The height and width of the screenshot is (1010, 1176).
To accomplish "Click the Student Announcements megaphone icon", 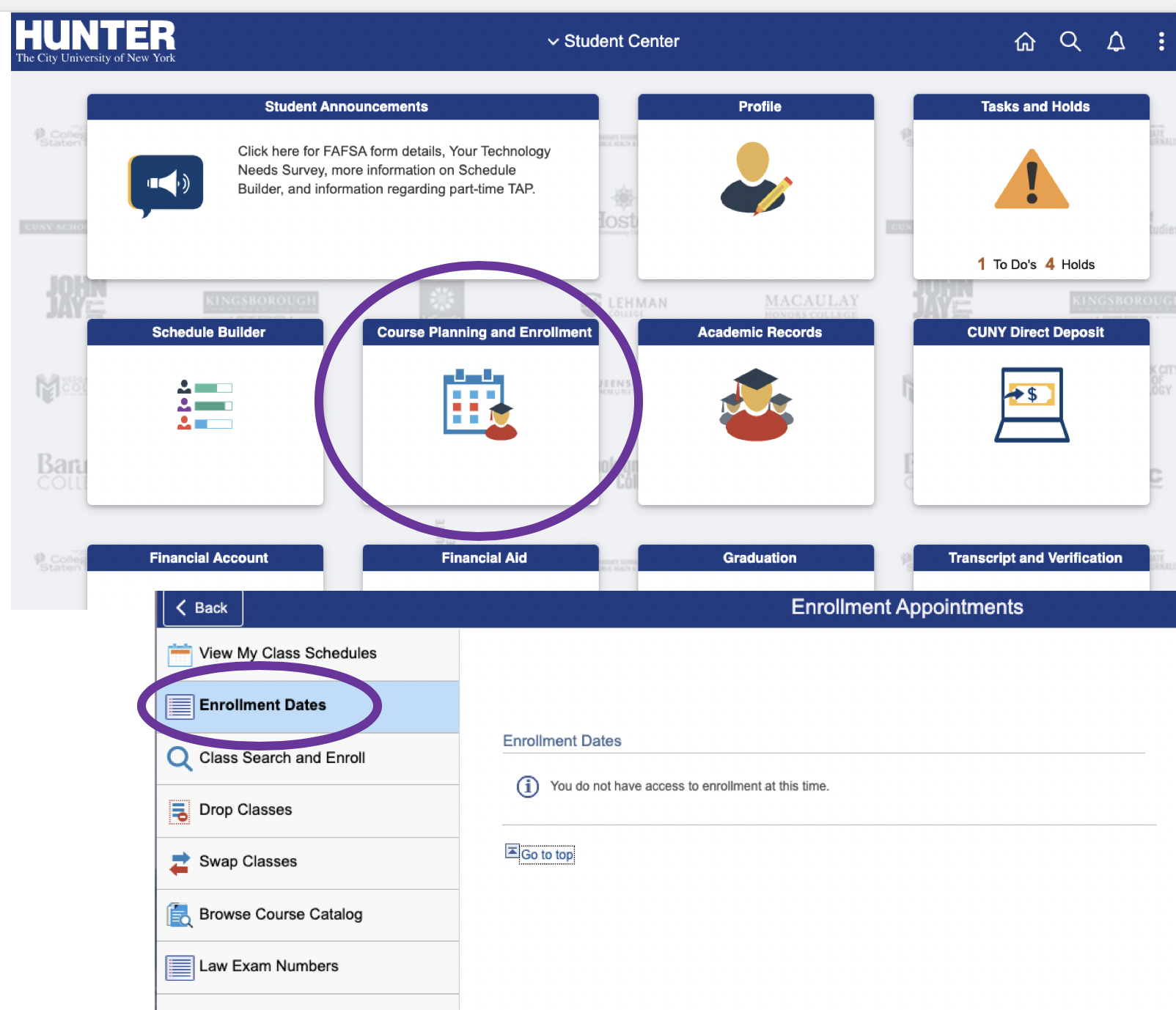I will pyautogui.click(x=166, y=184).
